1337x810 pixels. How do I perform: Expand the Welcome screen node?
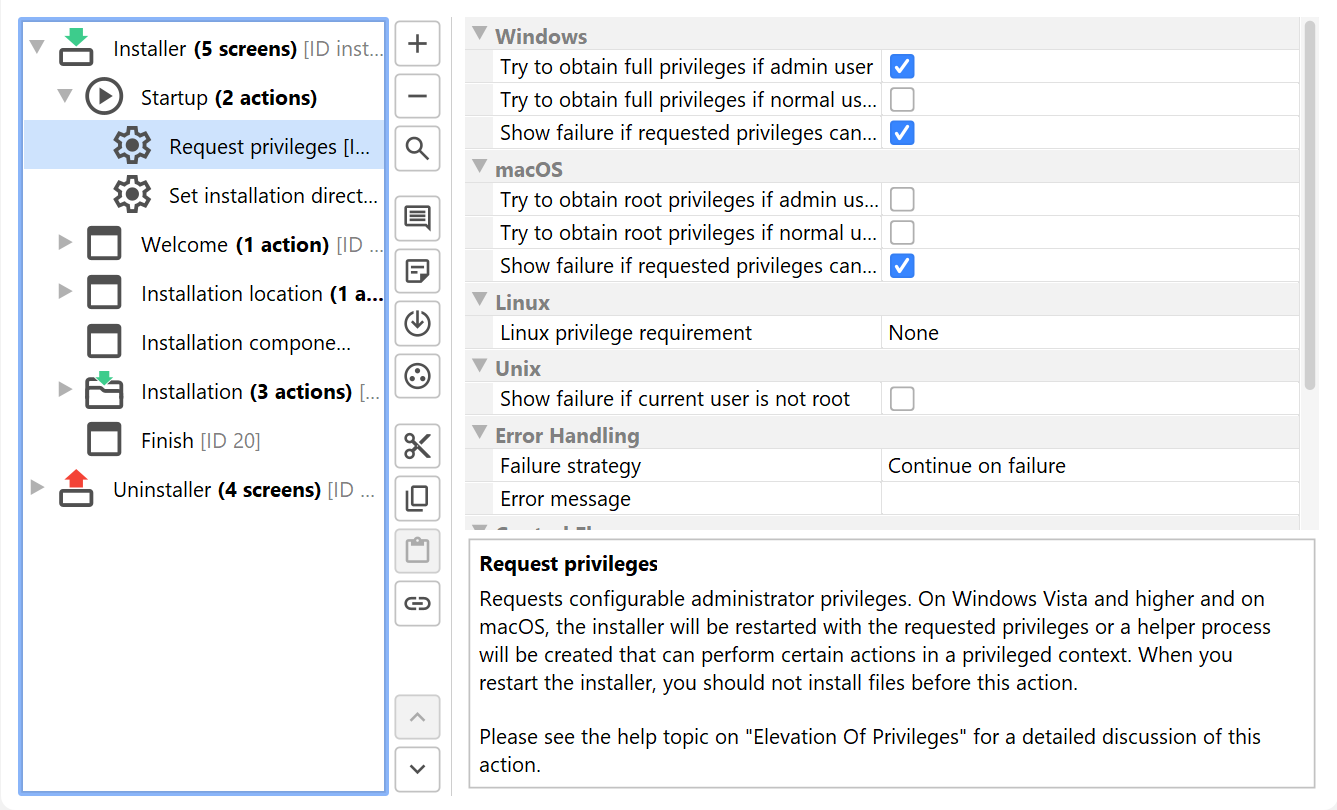click(66, 243)
